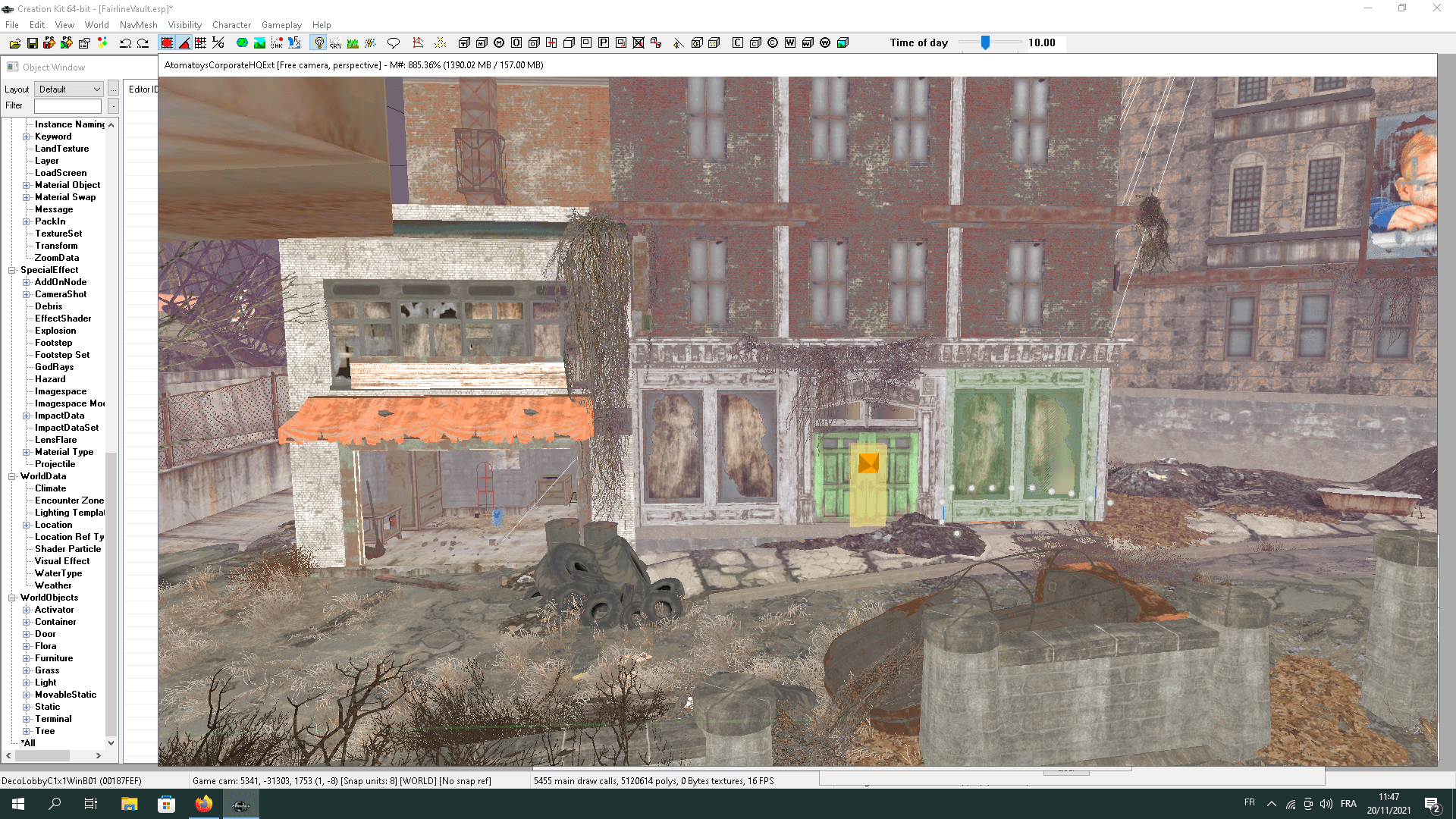Screen dimensions: 1456x819
Task: Collapse the WorldData tree category
Action: 12,476
